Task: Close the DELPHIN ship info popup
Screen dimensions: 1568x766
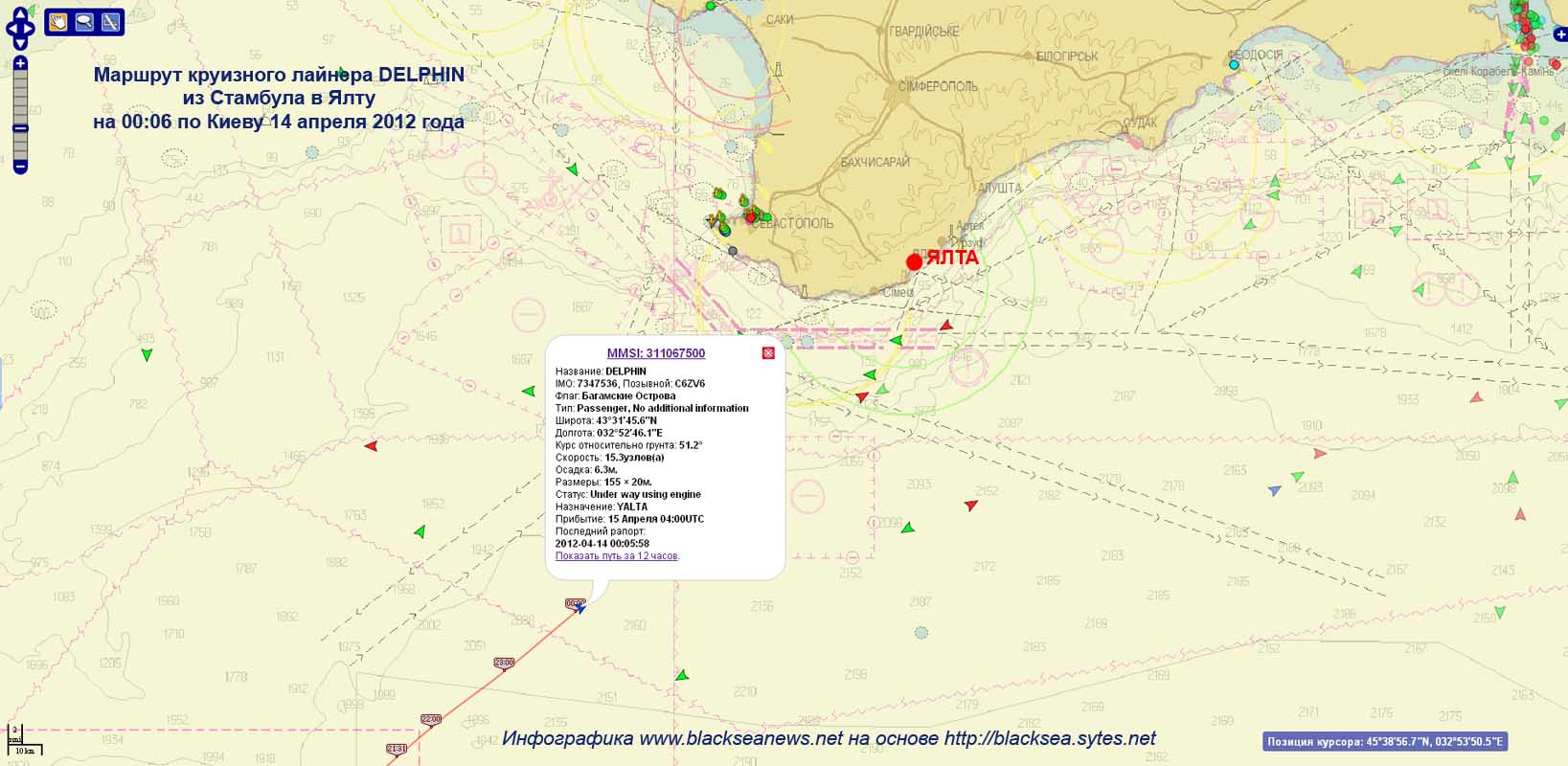Action: pos(768,353)
